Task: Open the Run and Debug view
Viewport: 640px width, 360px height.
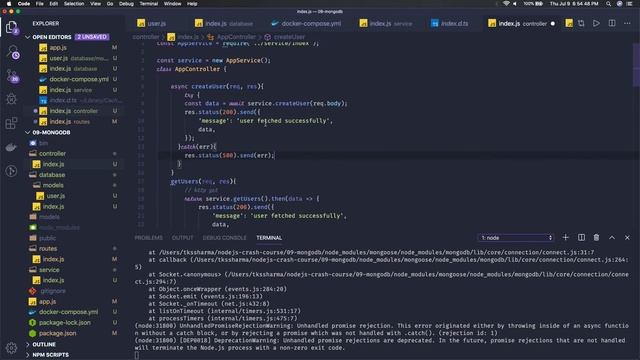Action: tap(11, 99)
